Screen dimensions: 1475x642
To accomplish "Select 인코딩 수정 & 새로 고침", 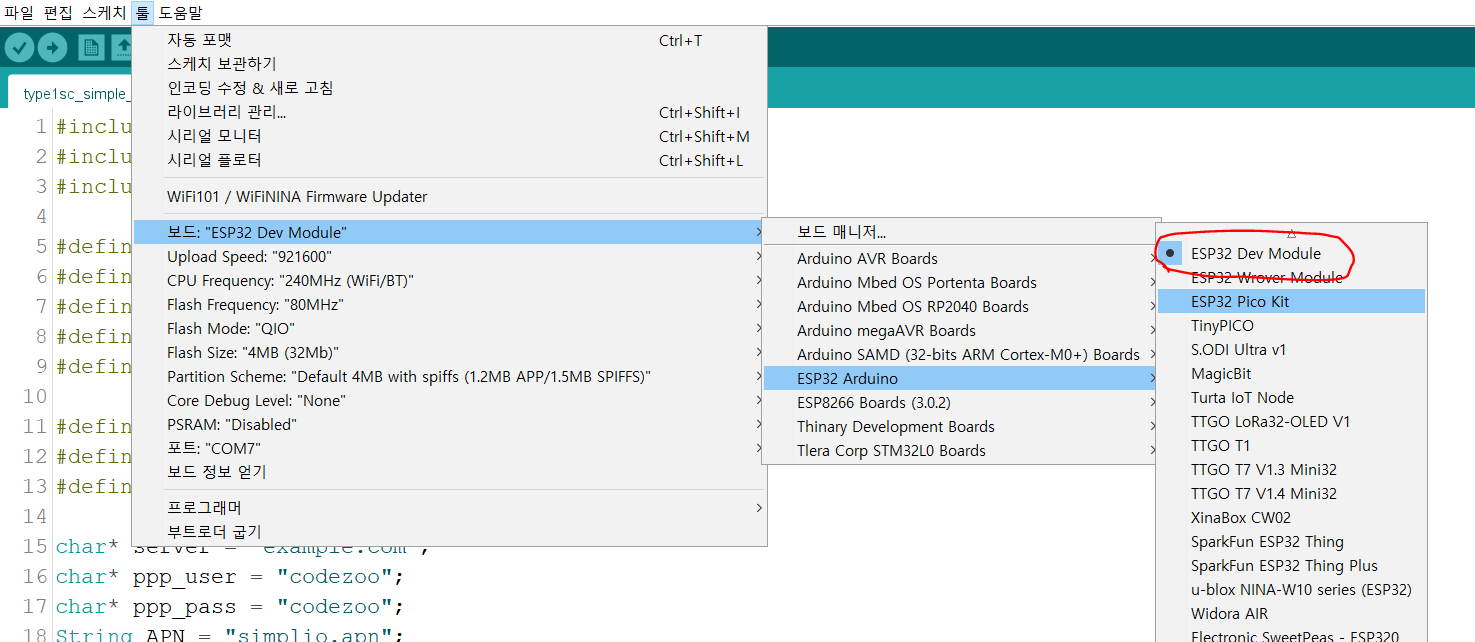I will tap(449, 88).
